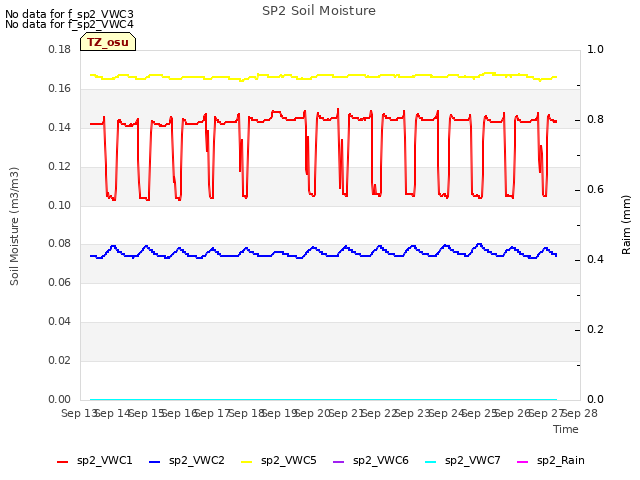Image resolution: width=640 pixels, height=480 pixels.
Task: Click the 0.6 right axis value
Action: [x=595, y=189]
